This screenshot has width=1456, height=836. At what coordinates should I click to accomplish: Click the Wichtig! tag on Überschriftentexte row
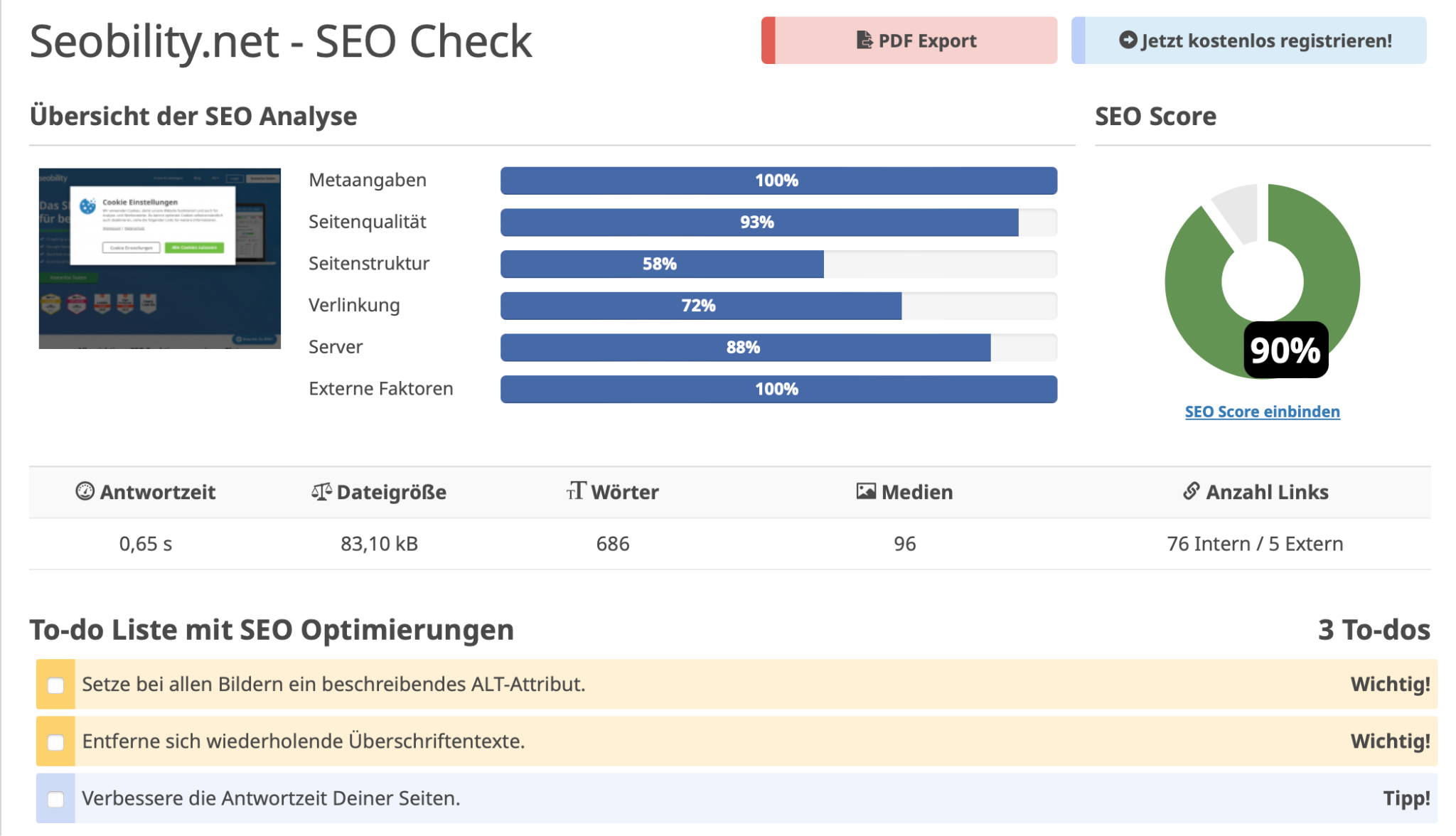click(x=1390, y=741)
